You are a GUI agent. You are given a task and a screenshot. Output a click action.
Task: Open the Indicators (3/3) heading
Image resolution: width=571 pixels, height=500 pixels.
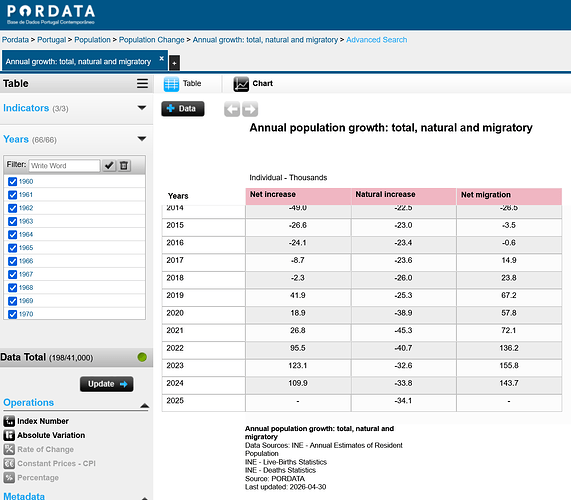tap(36, 108)
